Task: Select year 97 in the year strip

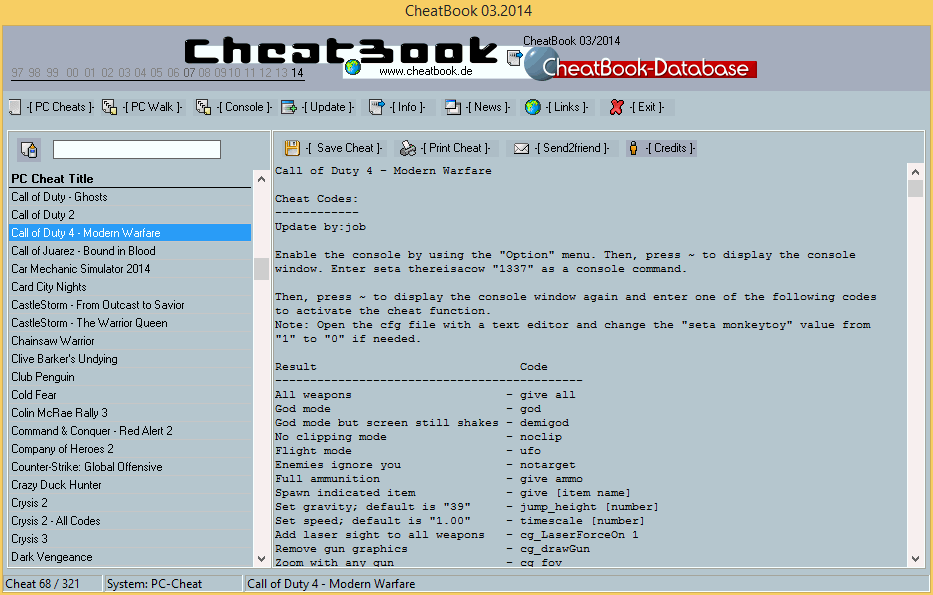Action: click(x=17, y=73)
